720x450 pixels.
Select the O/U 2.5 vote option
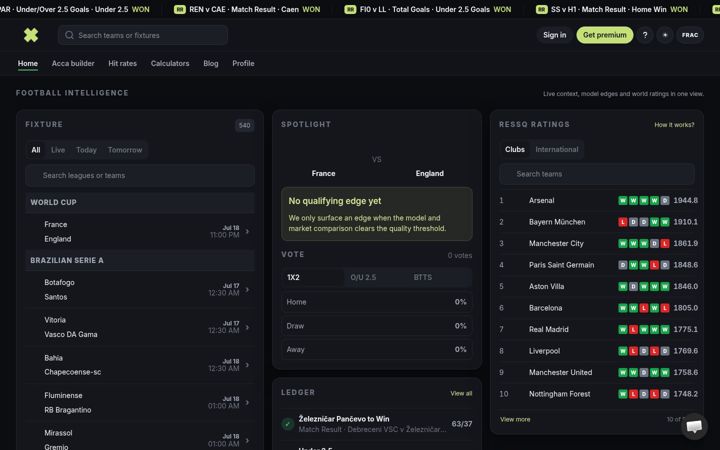[x=363, y=277]
